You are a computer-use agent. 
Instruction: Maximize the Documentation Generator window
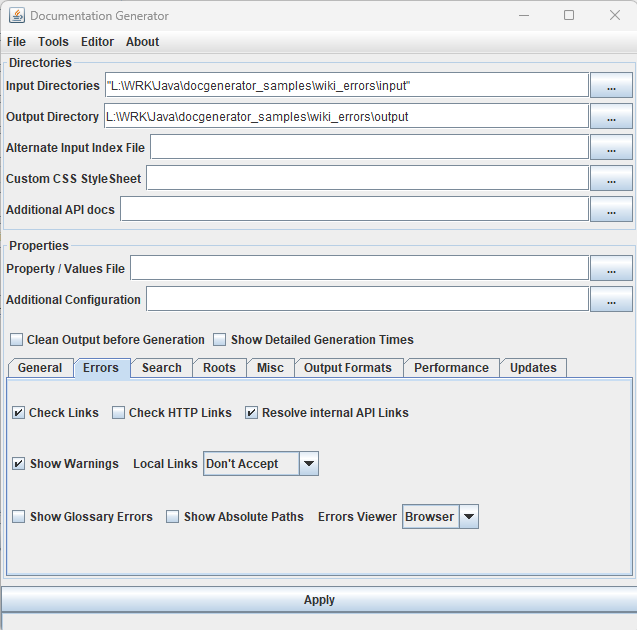[x=569, y=15]
